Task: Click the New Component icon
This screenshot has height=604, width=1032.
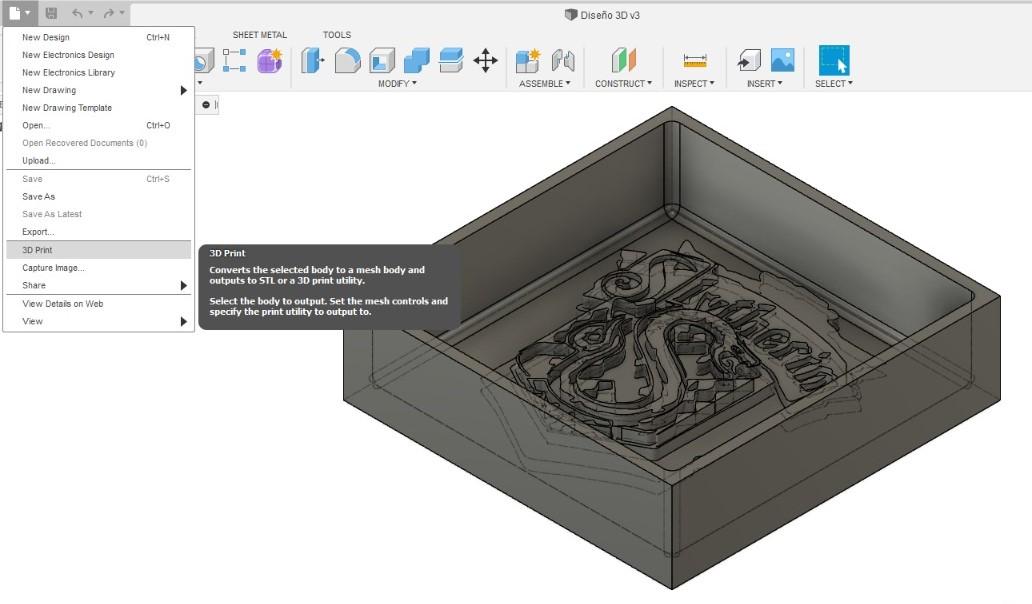Action: [528, 61]
